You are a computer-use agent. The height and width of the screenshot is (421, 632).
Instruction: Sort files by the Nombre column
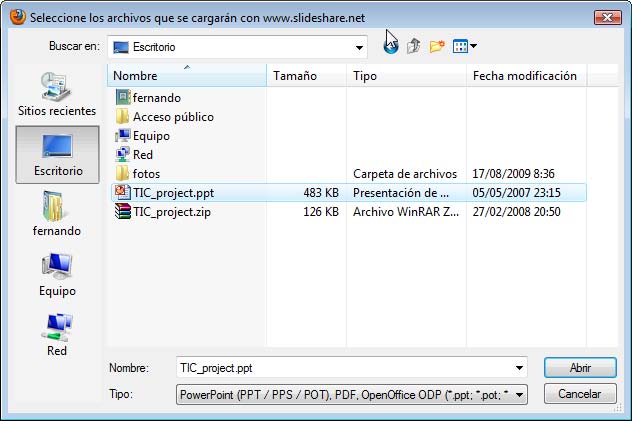(187, 75)
